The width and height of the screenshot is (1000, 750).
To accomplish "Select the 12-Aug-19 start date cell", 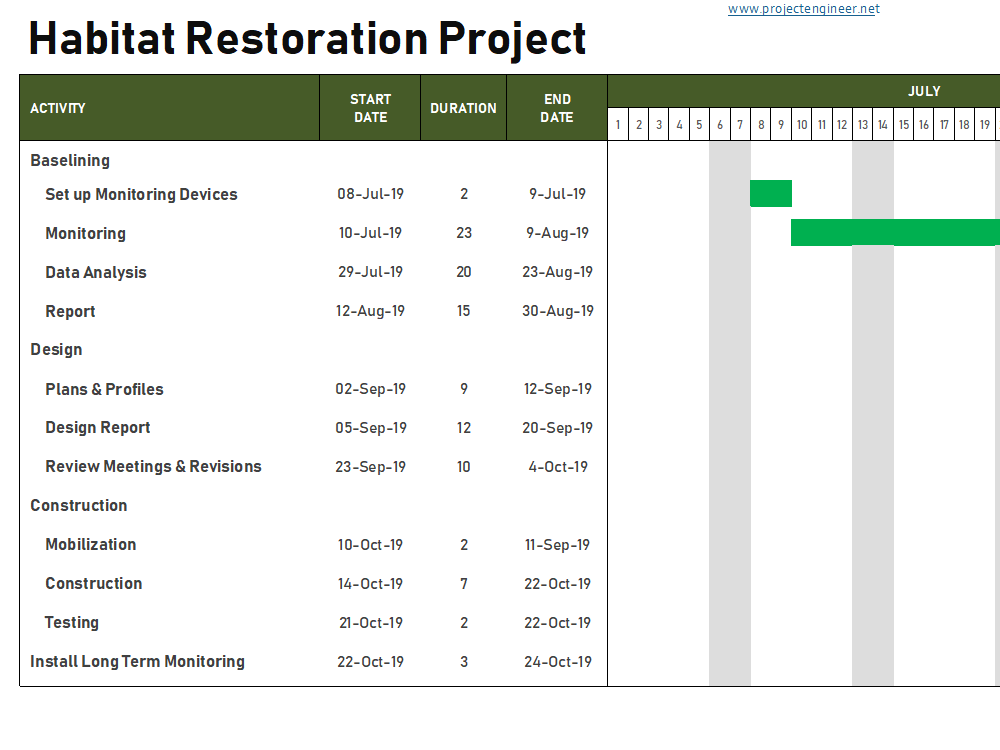I will coord(371,311).
